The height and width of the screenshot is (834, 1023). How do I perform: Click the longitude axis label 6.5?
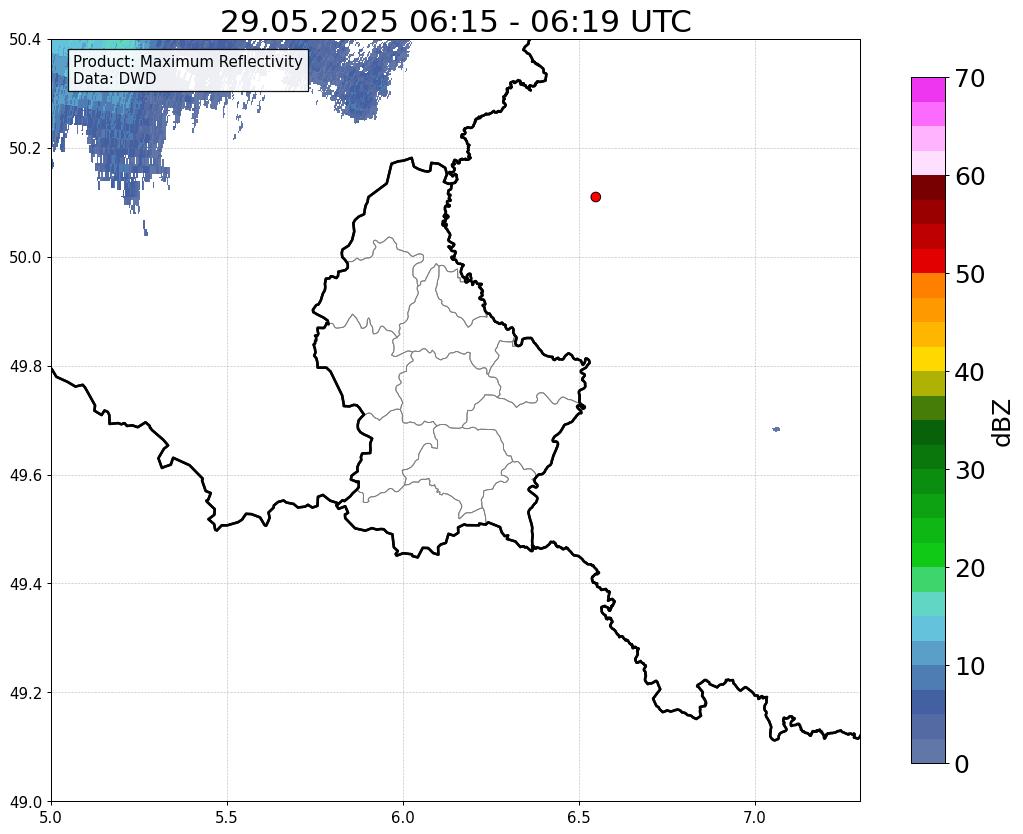point(579,817)
